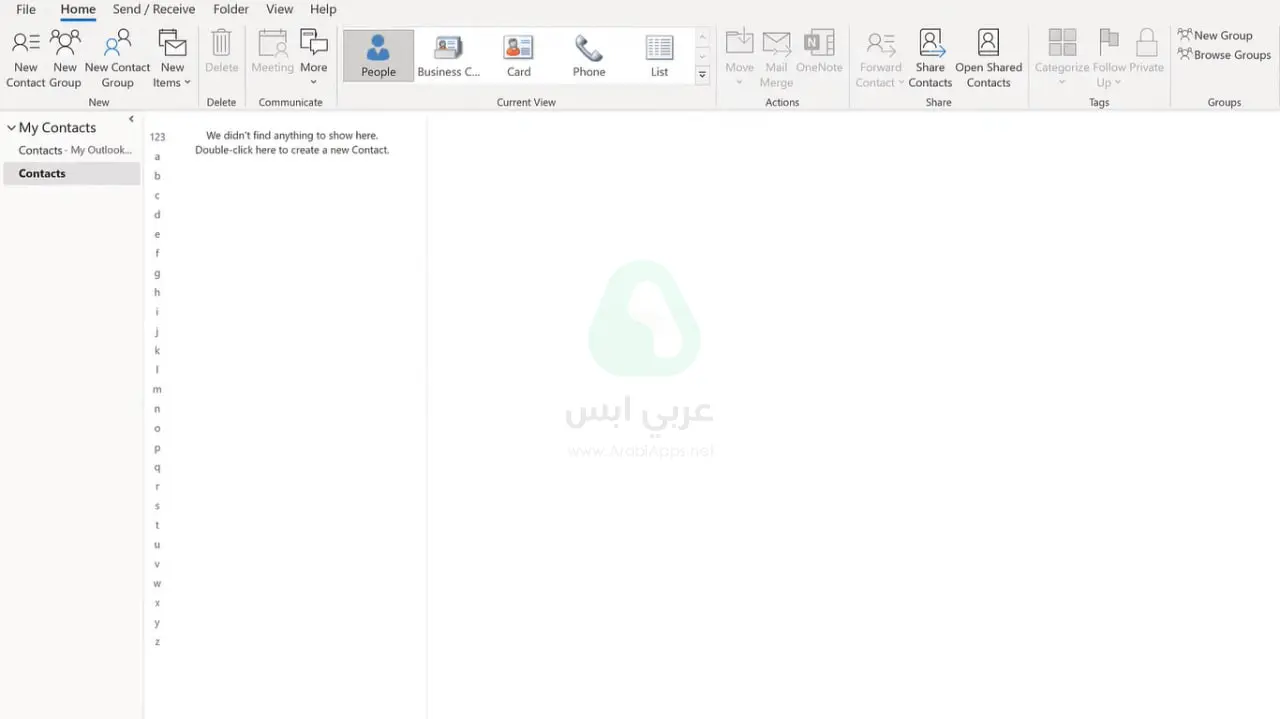Select the People view icon
Screen dimensions: 1280x719
click(x=378, y=55)
